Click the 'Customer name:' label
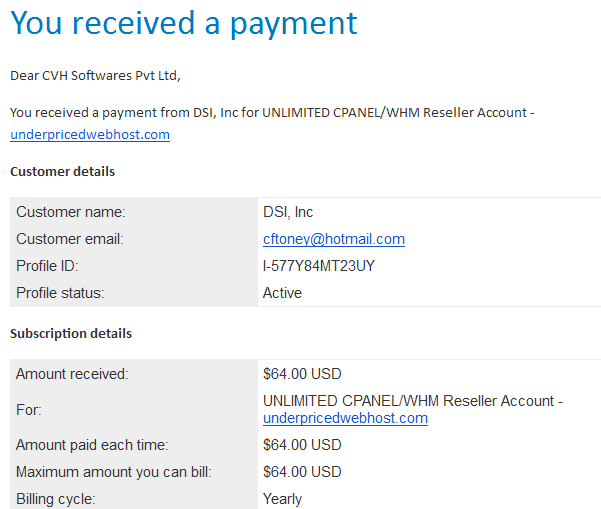 click(71, 212)
